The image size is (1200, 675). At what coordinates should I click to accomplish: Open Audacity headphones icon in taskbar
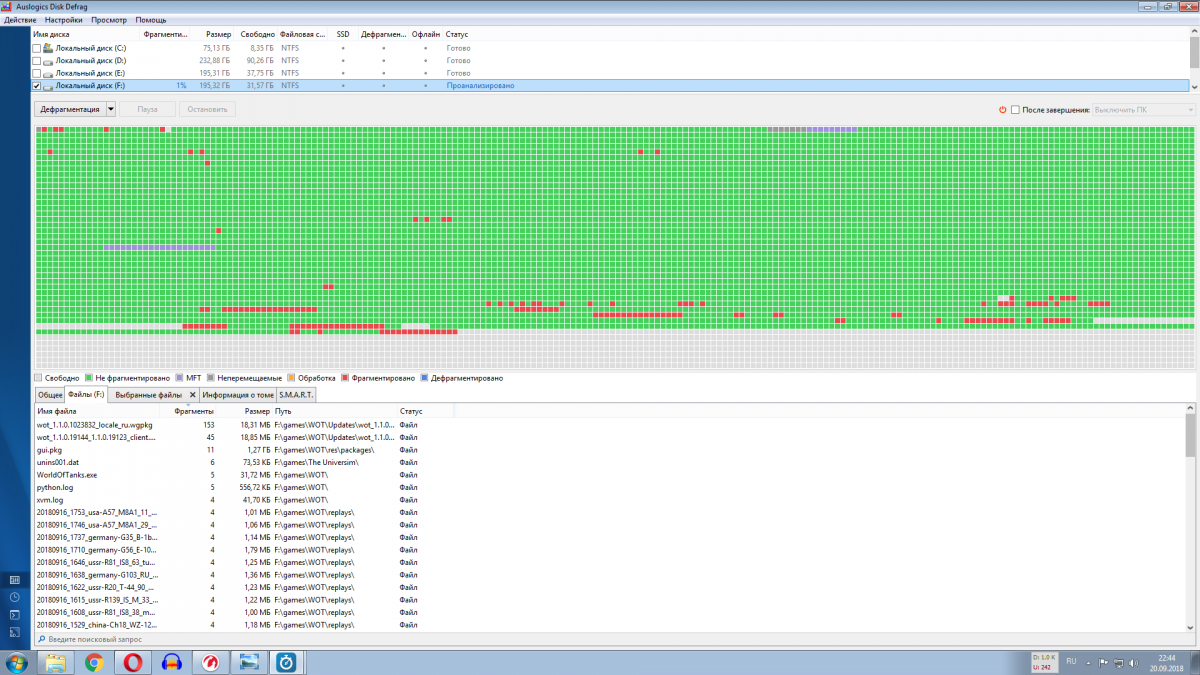click(171, 662)
